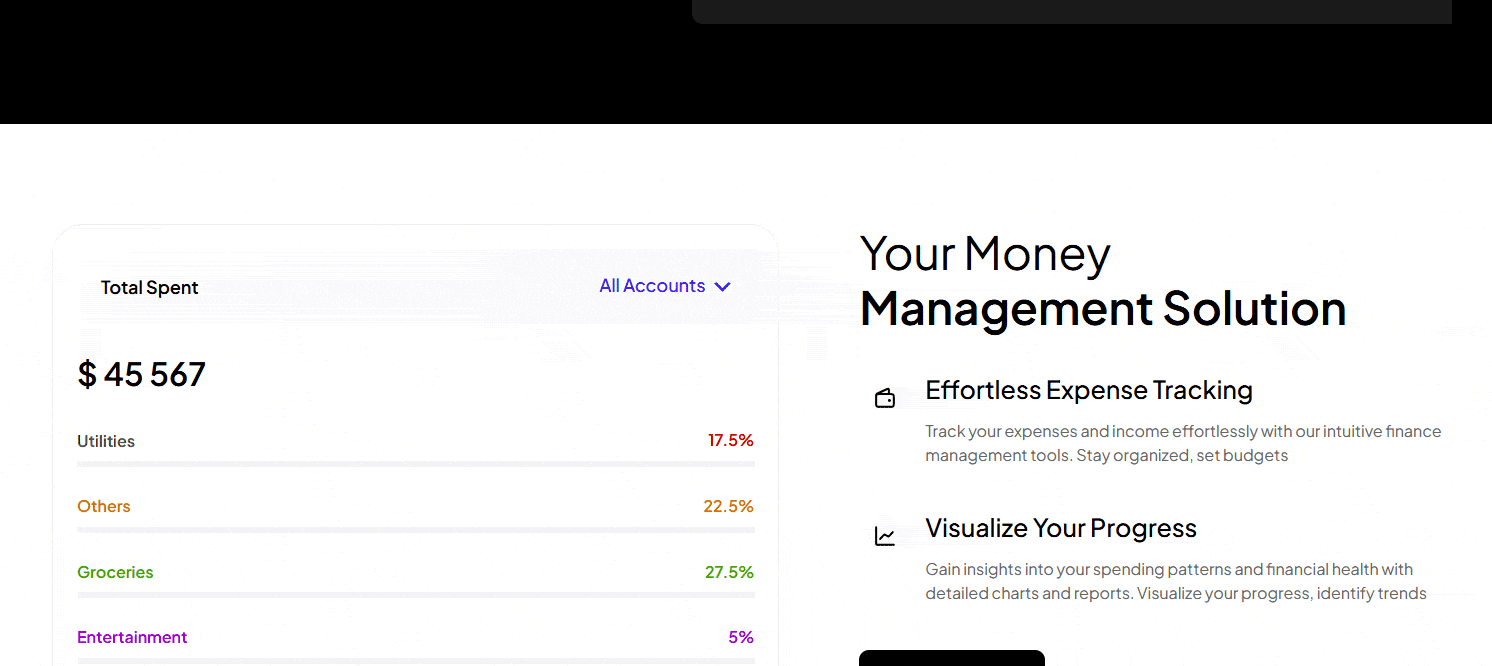Click the line chart icon beside Visualize Progress
The image size is (1492, 666).
(885, 537)
